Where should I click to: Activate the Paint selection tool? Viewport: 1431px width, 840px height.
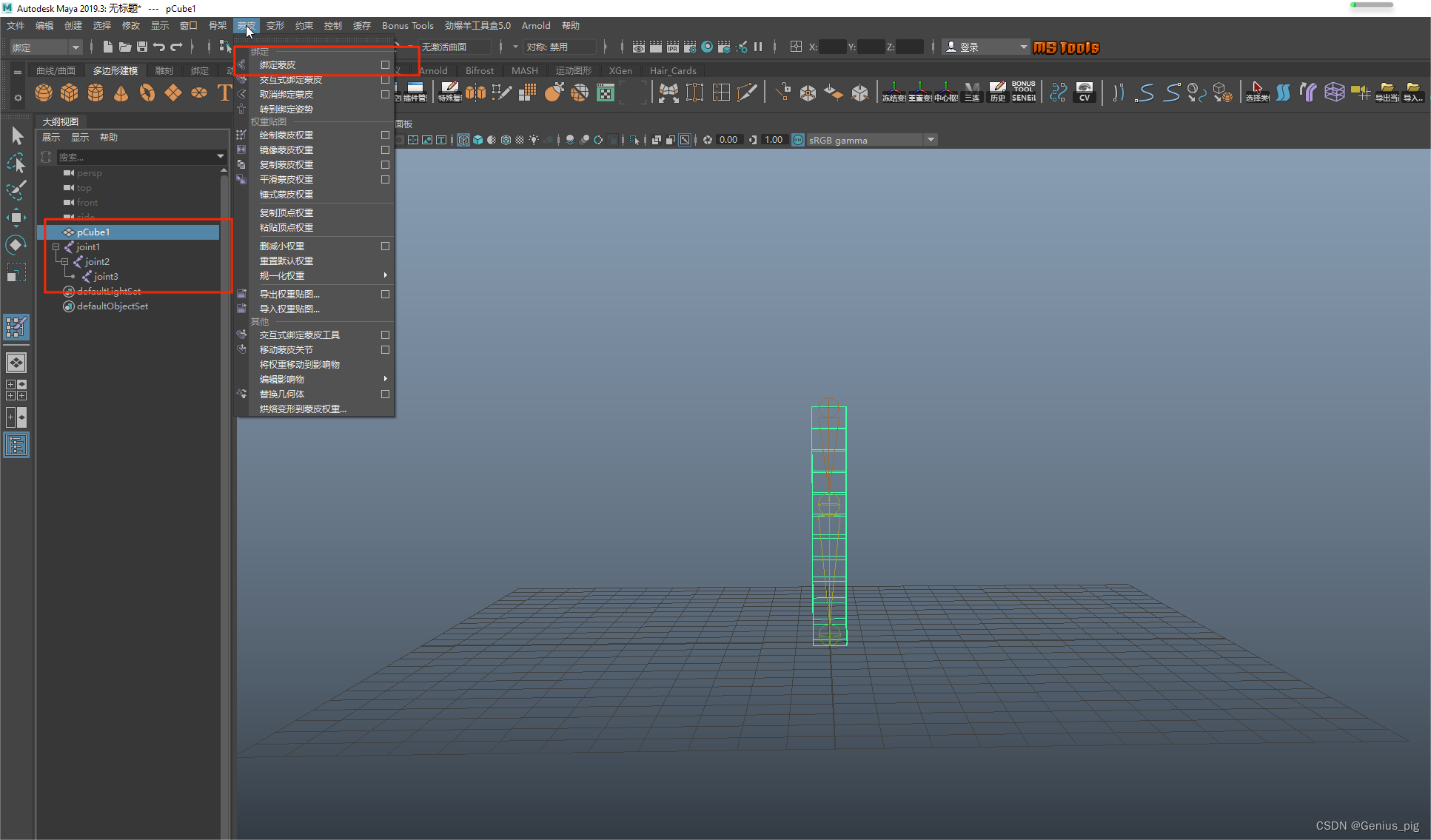tap(16, 189)
